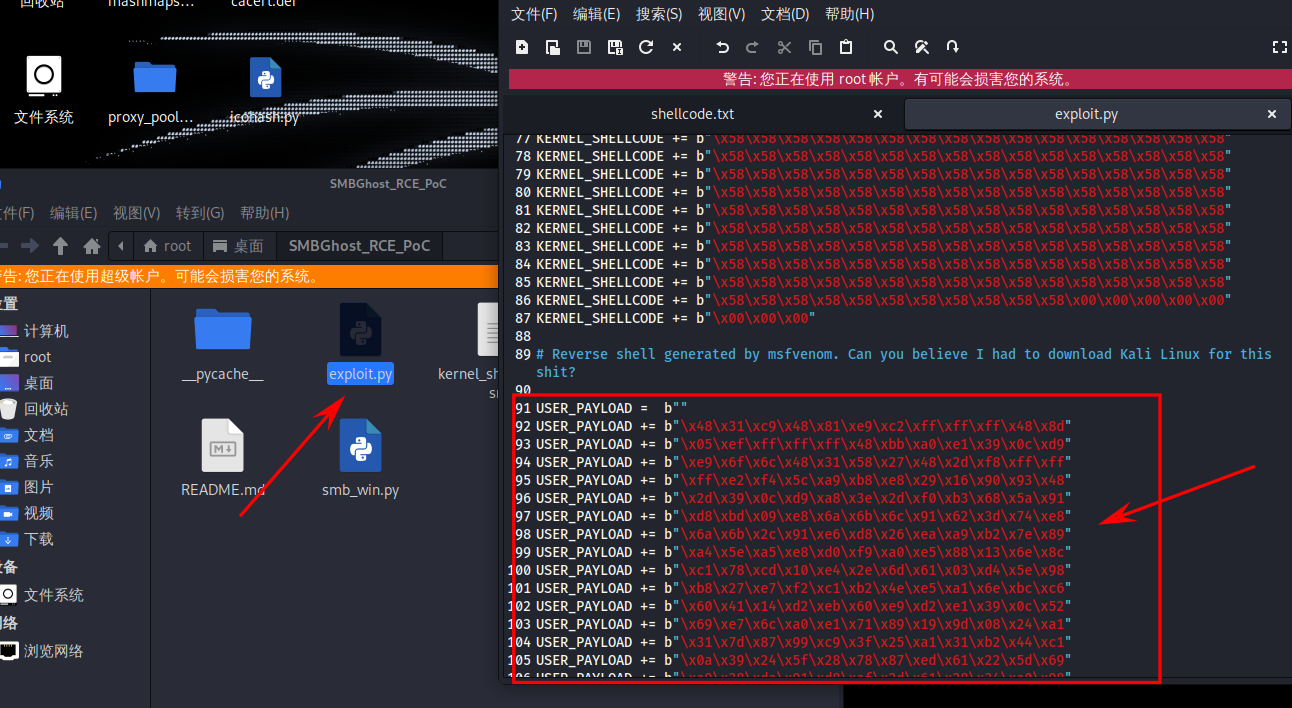
Task: Open the 视图(V) menu in the editor
Action: point(721,14)
